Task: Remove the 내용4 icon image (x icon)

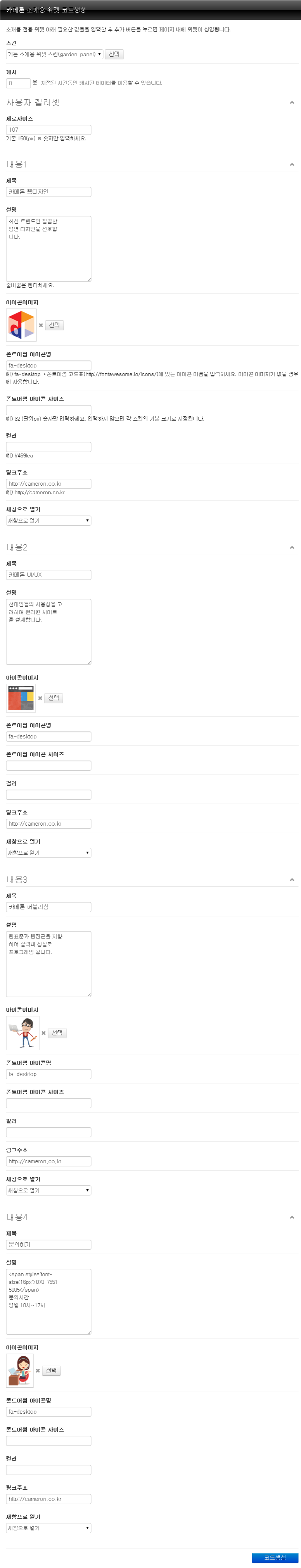Action: point(38,1371)
